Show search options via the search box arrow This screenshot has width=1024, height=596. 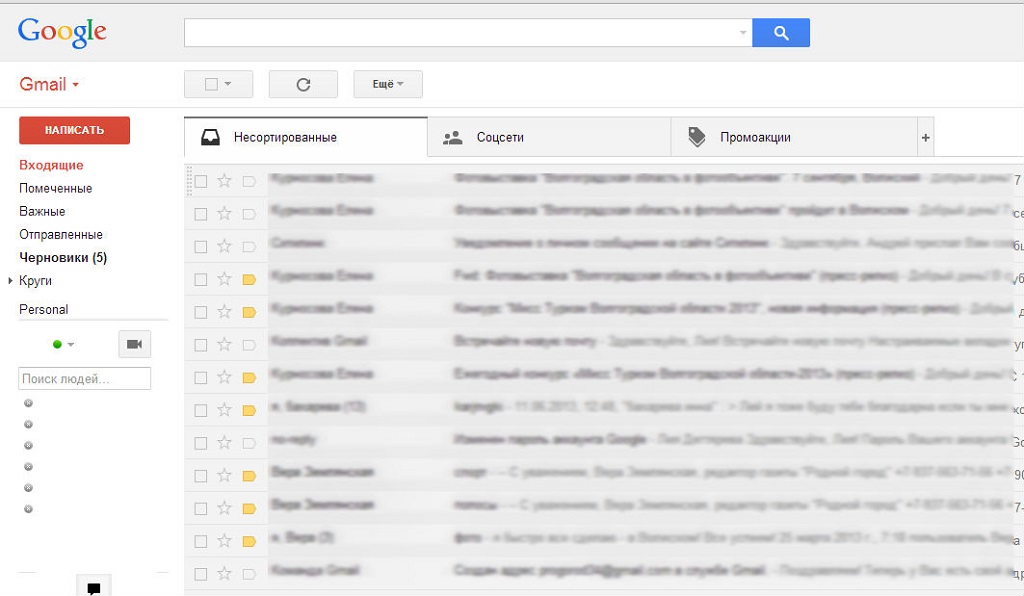tap(743, 33)
